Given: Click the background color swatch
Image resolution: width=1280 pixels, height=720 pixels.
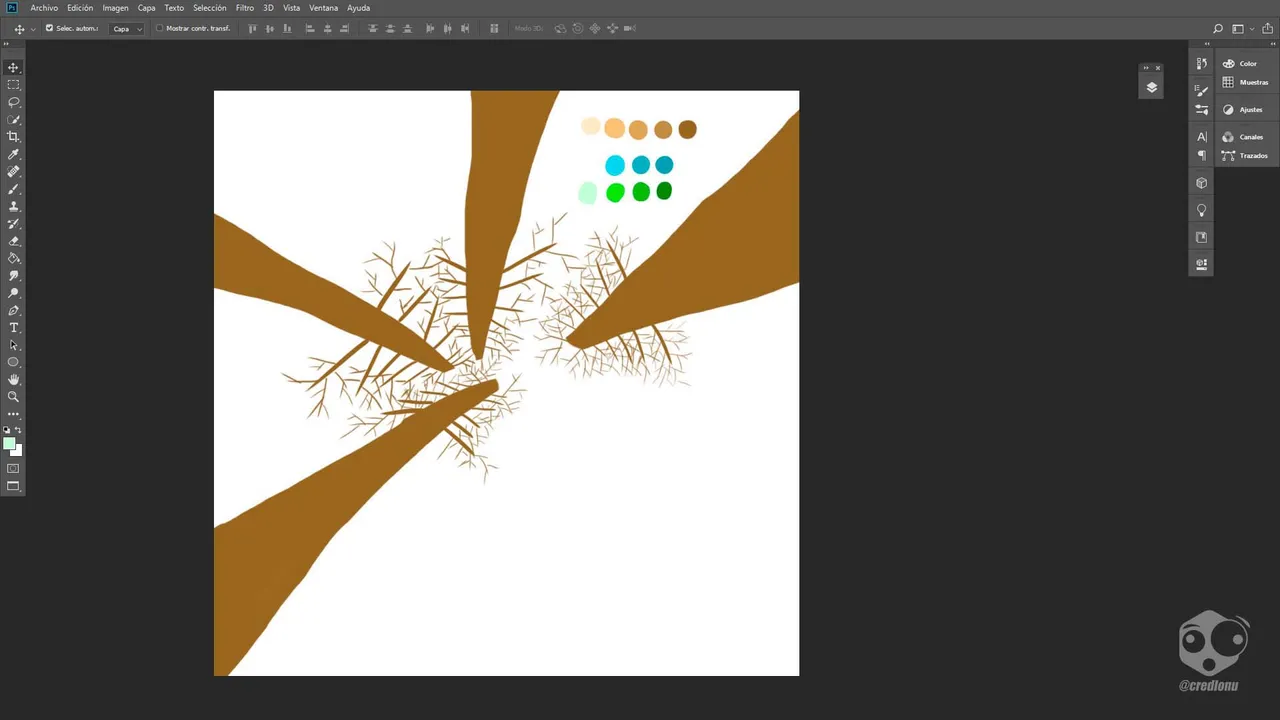Looking at the screenshot, I should [18, 452].
